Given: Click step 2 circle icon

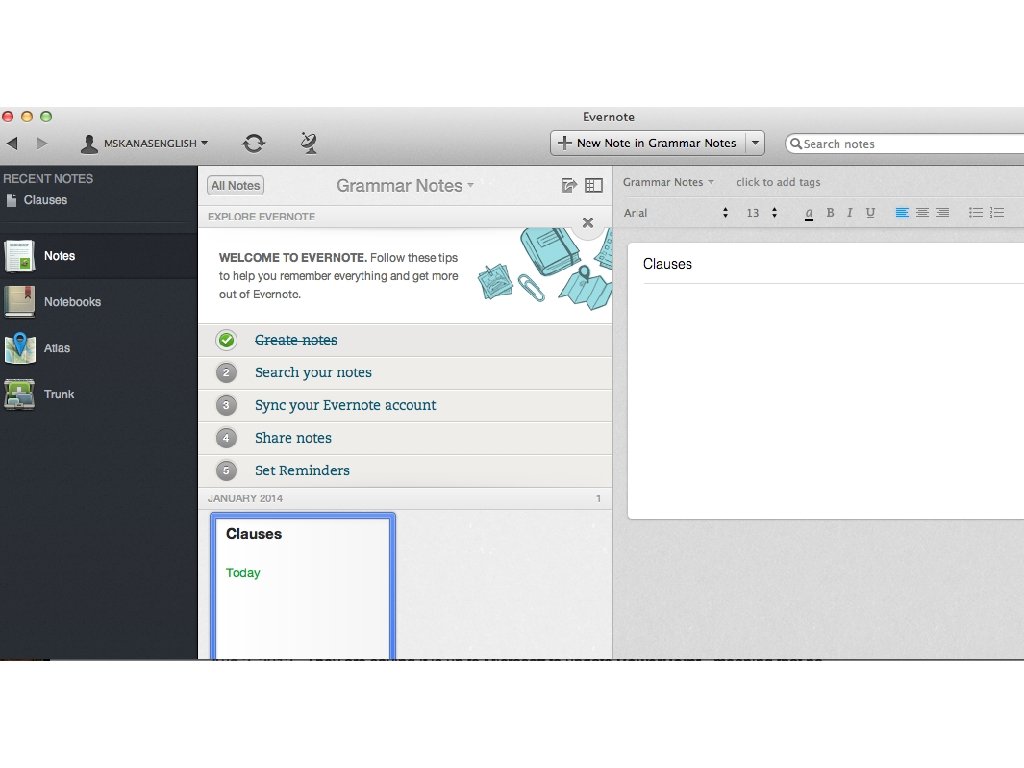Looking at the screenshot, I should click(226, 372).
